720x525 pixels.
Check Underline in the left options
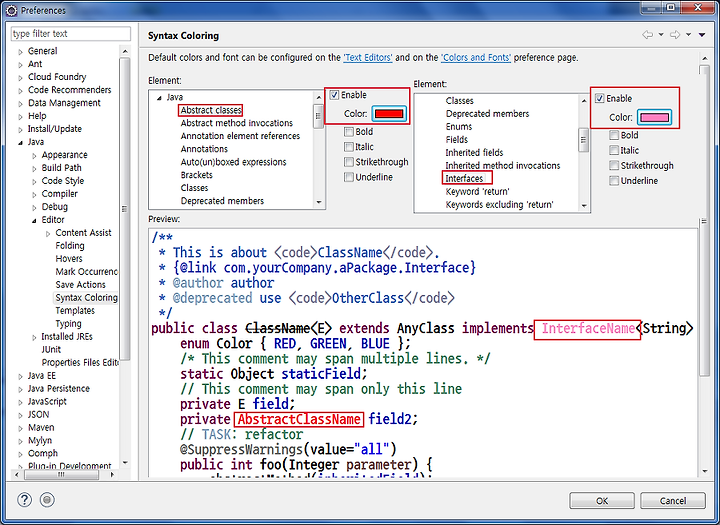click(x=349, y=177)
